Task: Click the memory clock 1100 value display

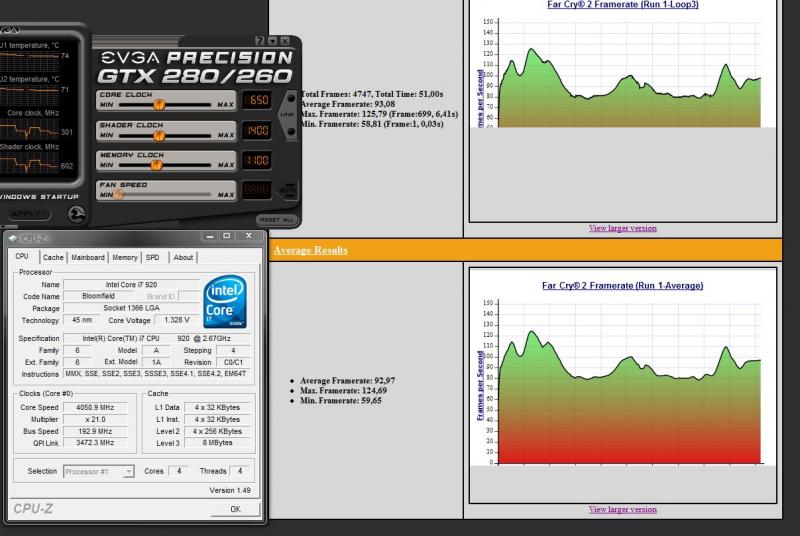Action: tap(256, 161)
